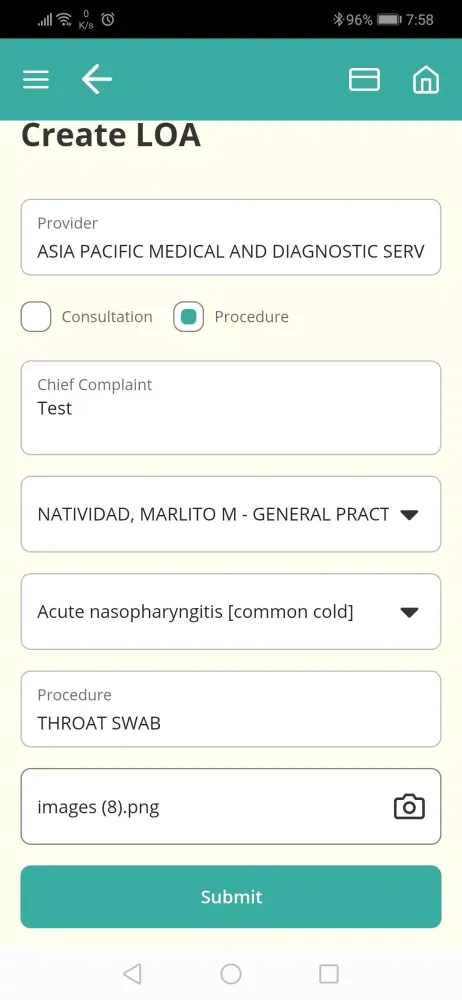Uncheck the Procedure checkbox
This screenshot has height=1000, width=462.
(188, 317)
